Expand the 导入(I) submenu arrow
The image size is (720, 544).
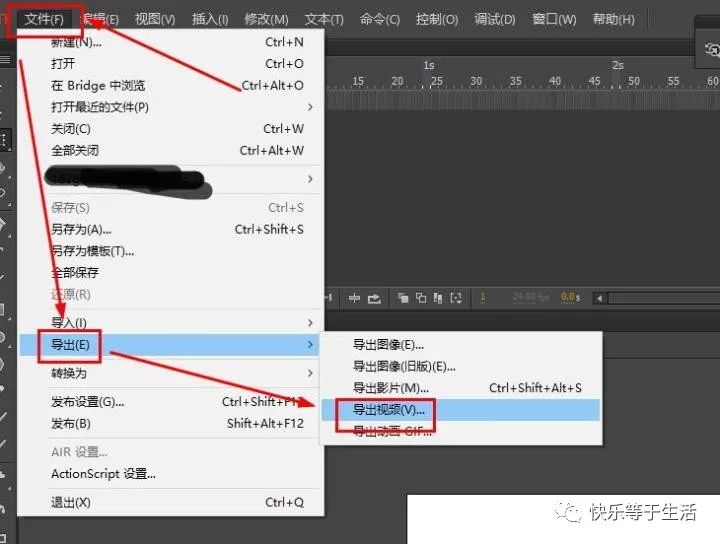click(x=310, y=323)
